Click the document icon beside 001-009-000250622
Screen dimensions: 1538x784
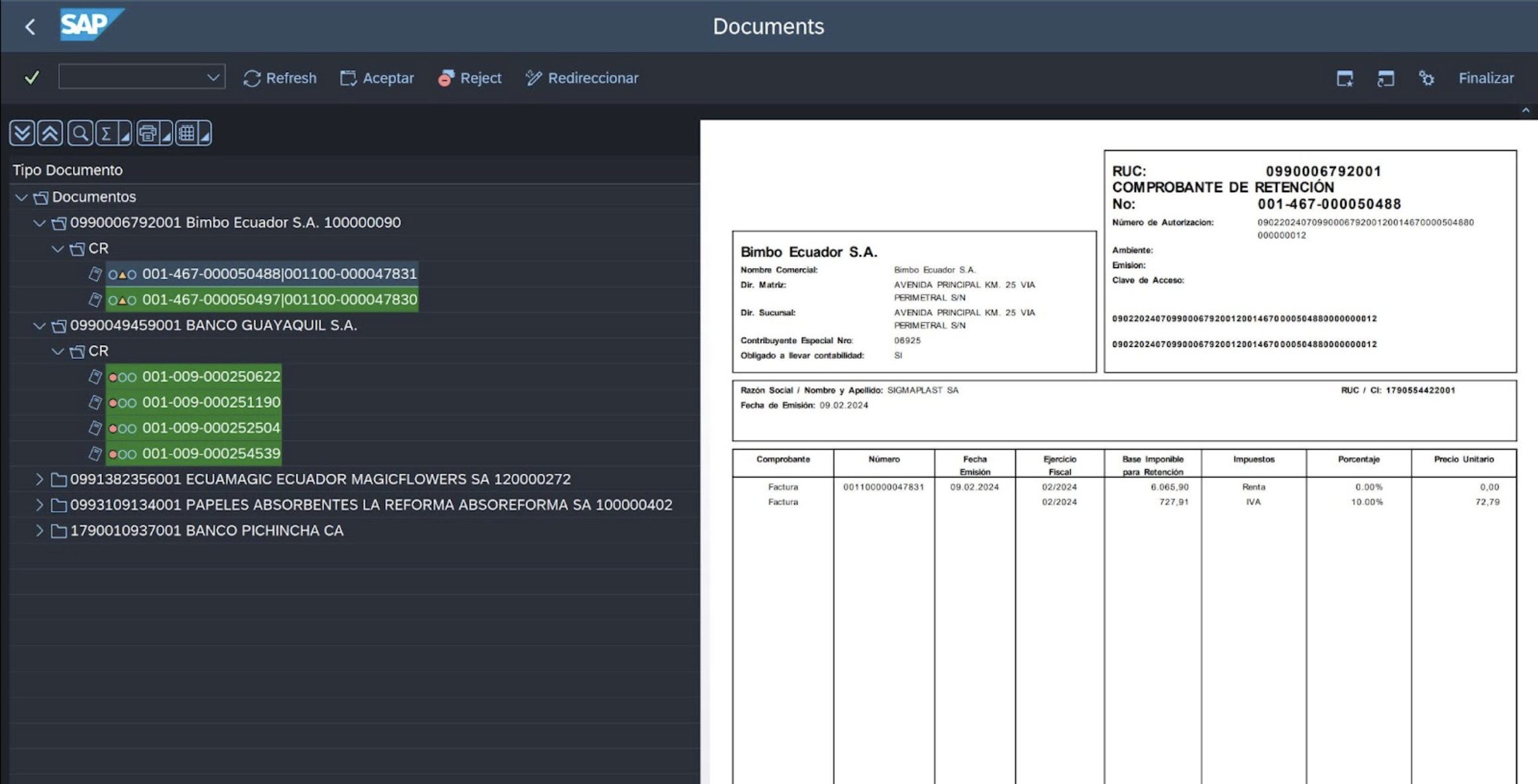point(95,377)
